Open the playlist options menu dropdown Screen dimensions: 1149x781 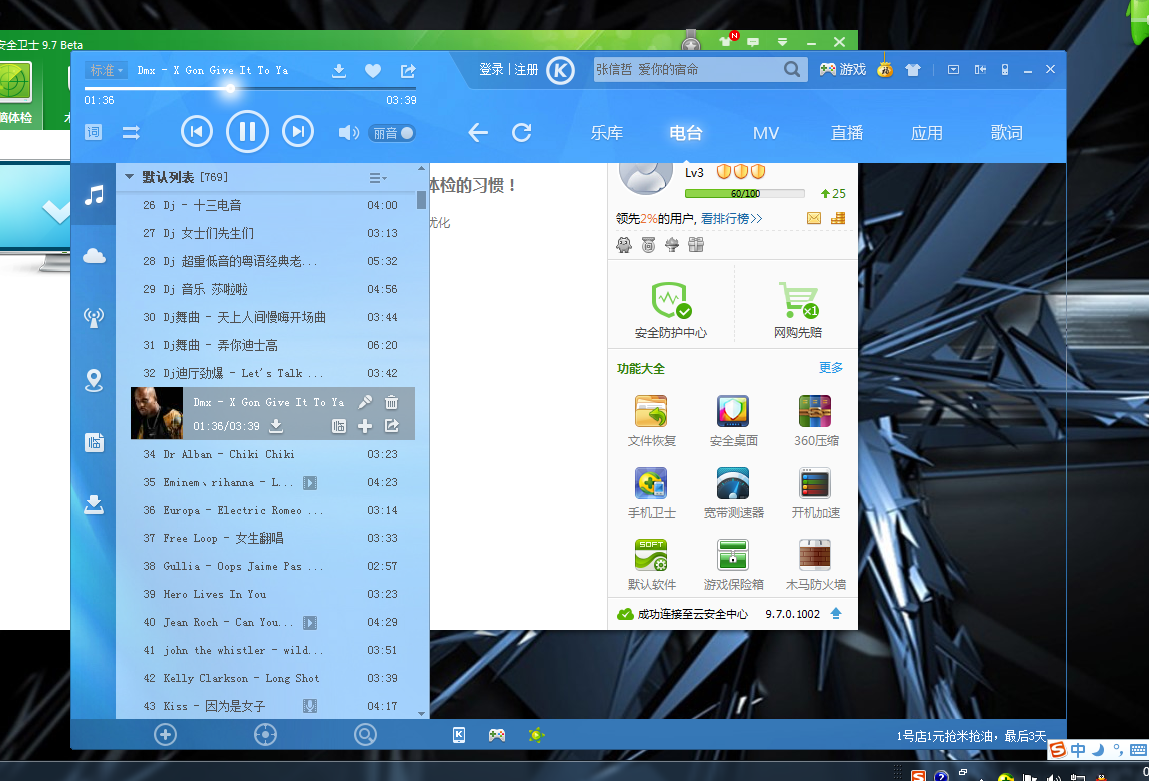[x=378, y=178]
